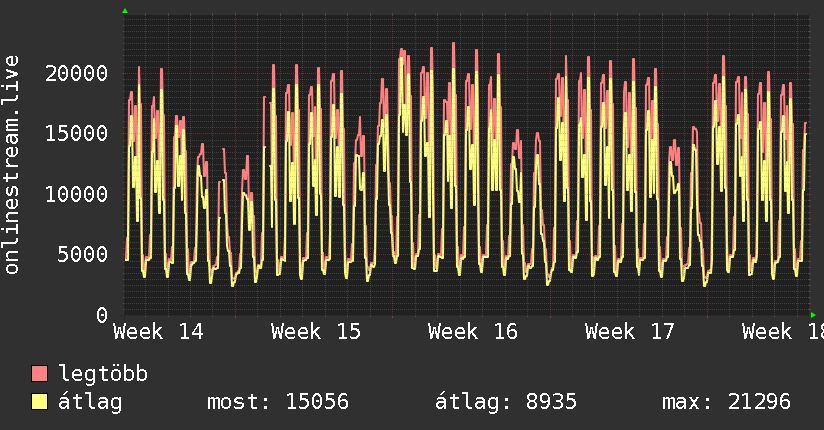Screen dimensions: 824x430
Task: Click the pink legtöbb legend swatch
Action: point(39,373)
